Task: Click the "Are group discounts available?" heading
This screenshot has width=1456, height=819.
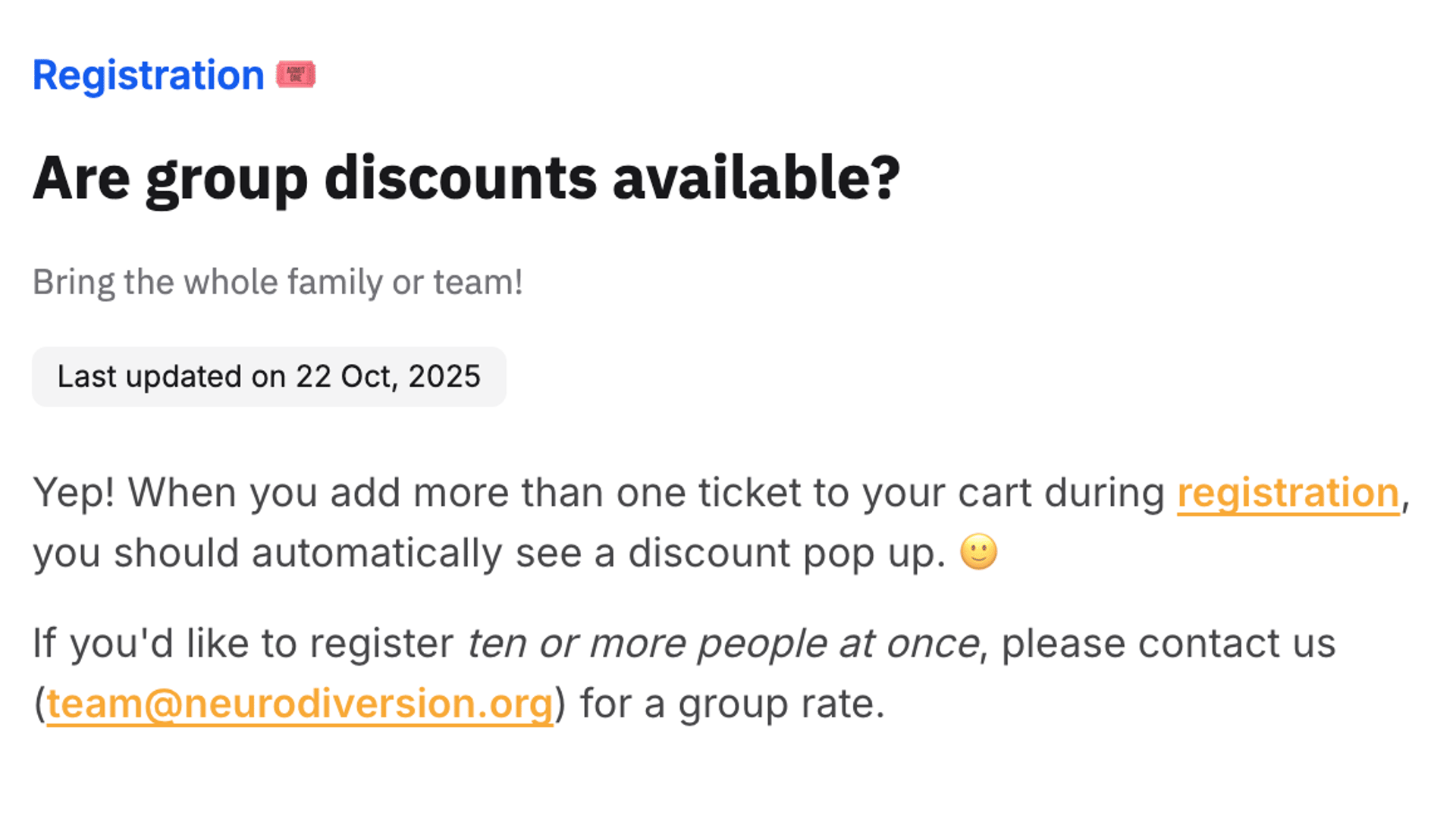Action: pyautogui.click(x=466, y=177)
